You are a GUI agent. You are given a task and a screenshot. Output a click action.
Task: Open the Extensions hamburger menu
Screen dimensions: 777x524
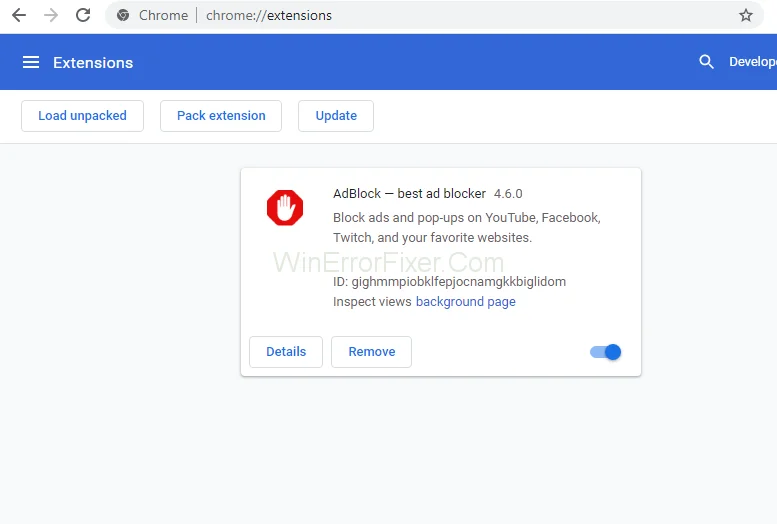(31, 62)
